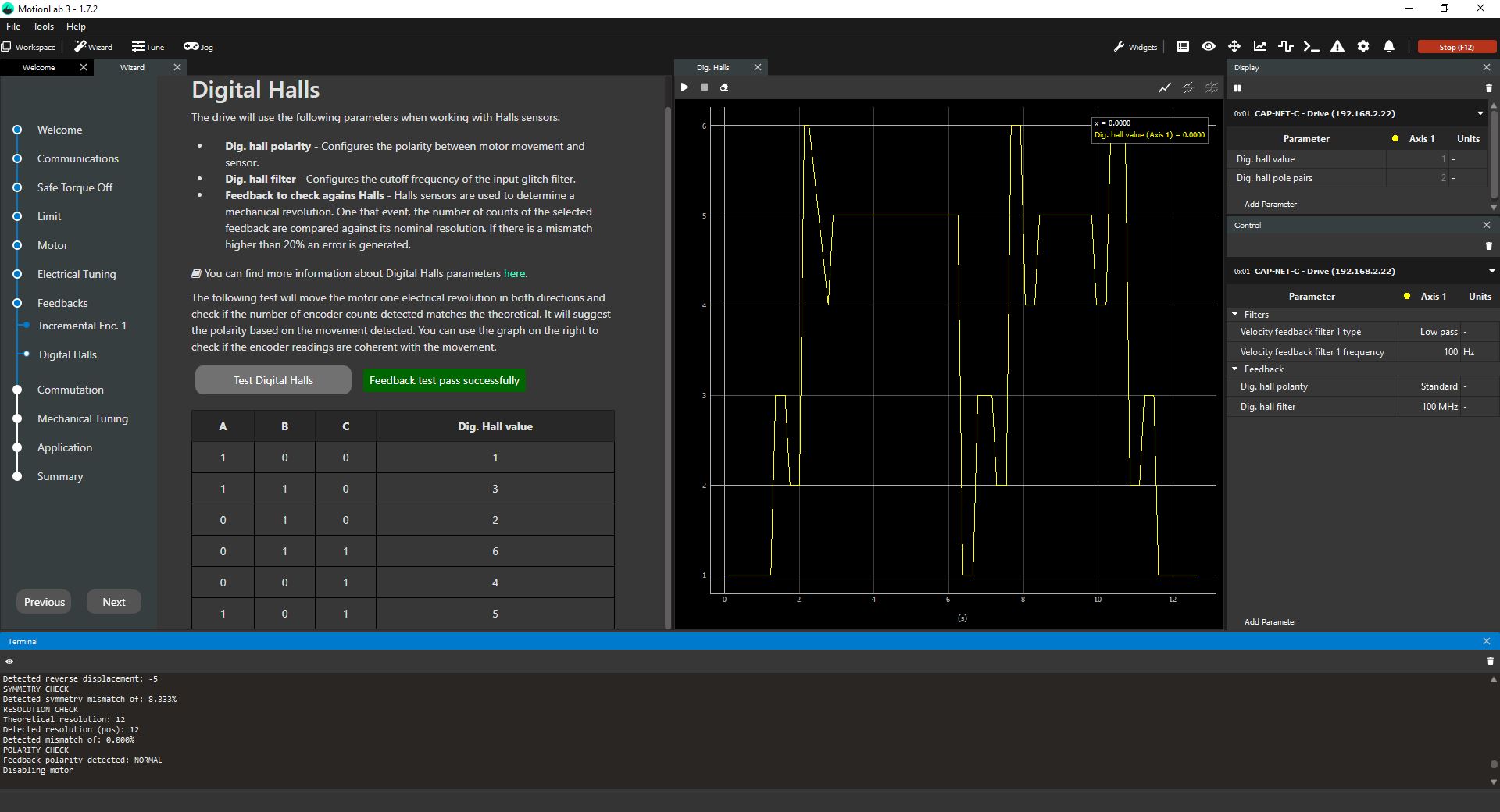Open the notifications bell icon
1500x812 pixels.
(x=1389, y=47)
